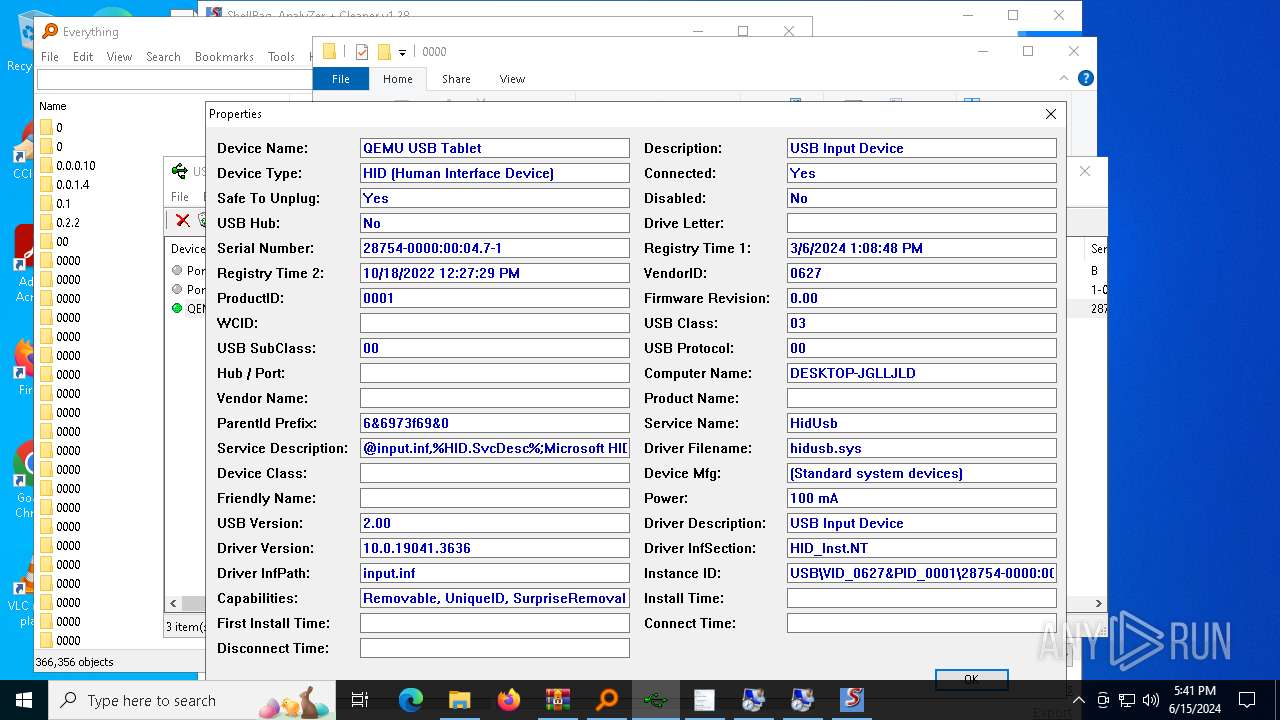Open File menu in USBDeview window

tap(180, 197)
